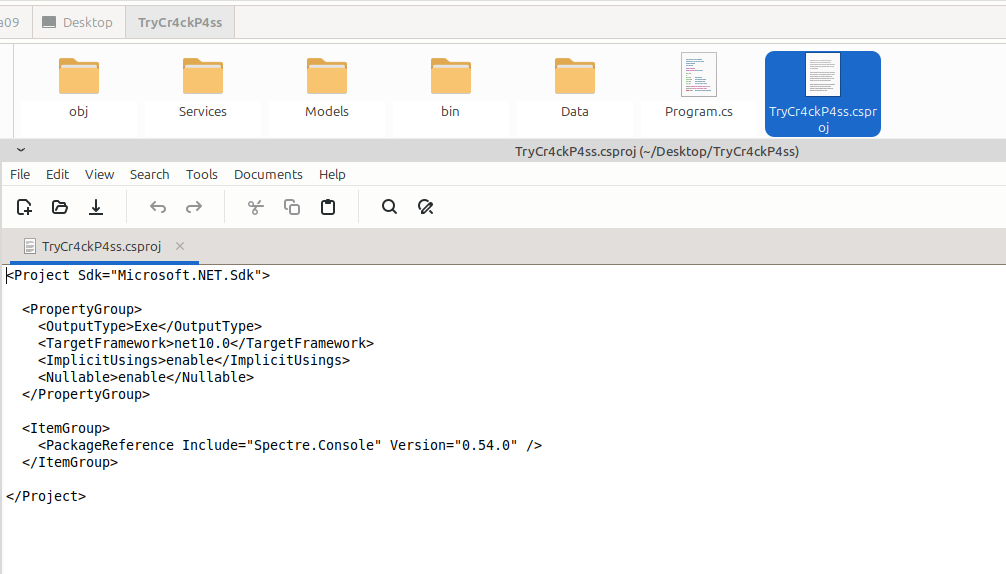
Task: Click the ImplicitUsings enable line
Action: 194,360
